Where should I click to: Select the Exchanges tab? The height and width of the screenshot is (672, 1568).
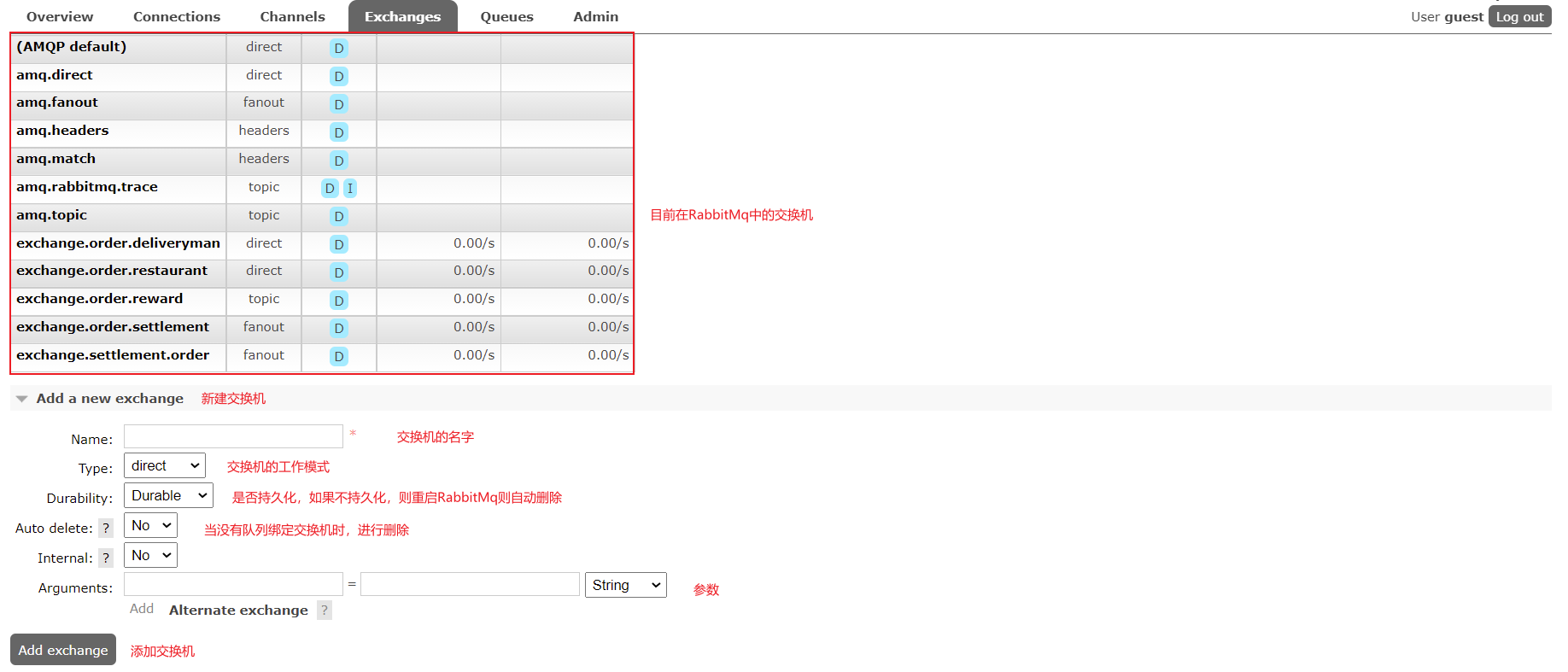click(403, 16)
